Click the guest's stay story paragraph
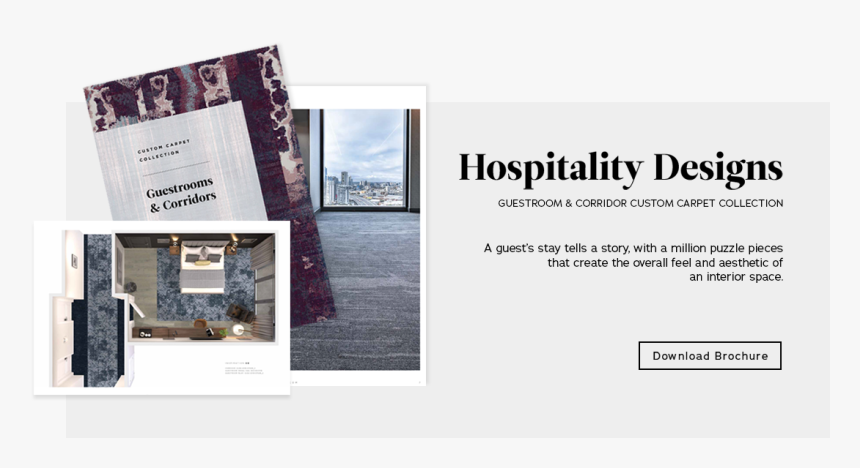This screenshot has width=860, height=468. pos(633,262)
